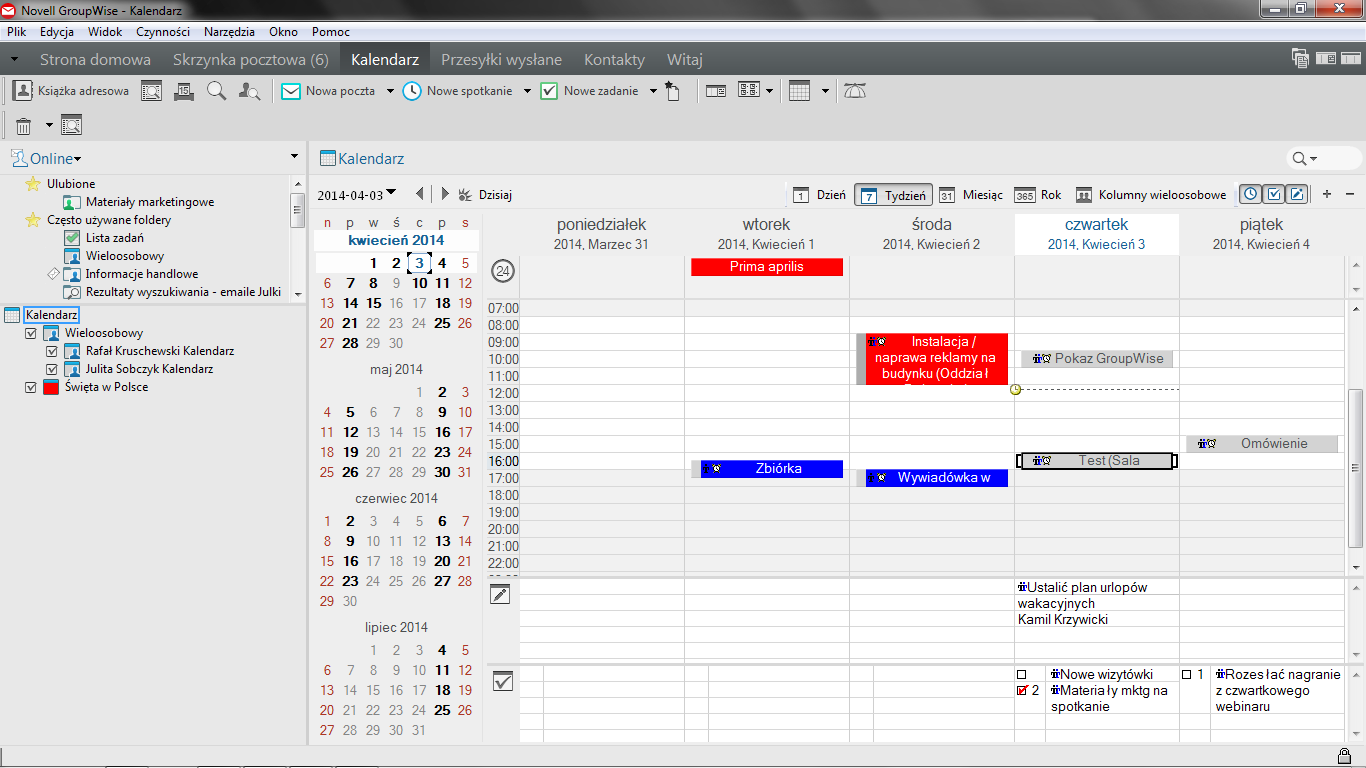The width and height of the screenshot is (1366, 768).
Task: Zoom in calendar with the plus icon
Action: pyautogui.click(x=1327, y=194)
